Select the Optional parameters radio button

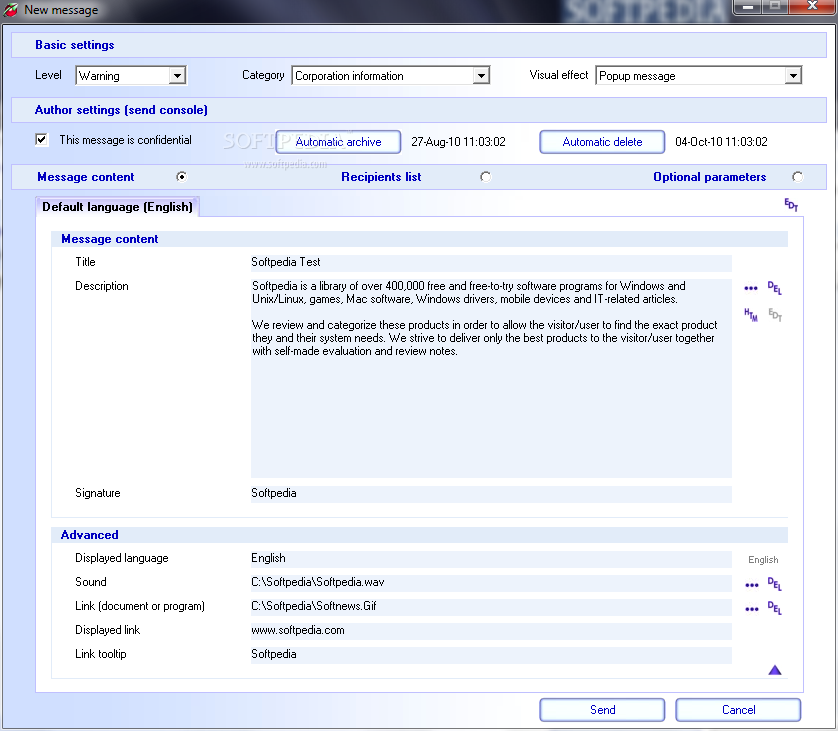tap(797, 177)
